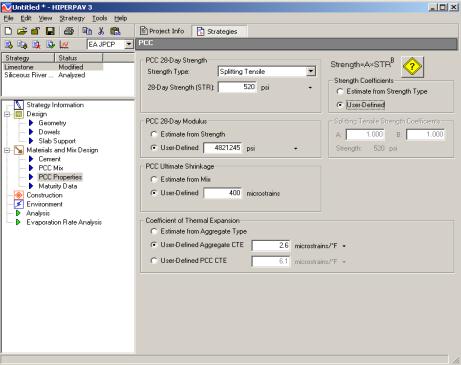Click the Construction icon in tree
This screenshot has height=365, width=461.
pos(19,195)
